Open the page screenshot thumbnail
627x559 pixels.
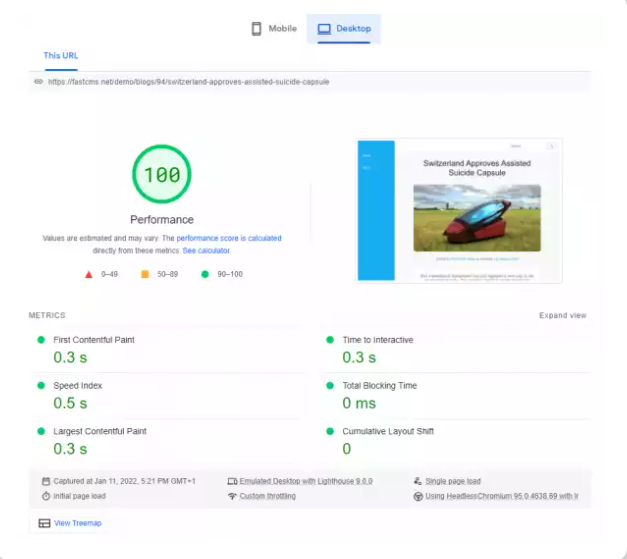click(x=459, y=211)
